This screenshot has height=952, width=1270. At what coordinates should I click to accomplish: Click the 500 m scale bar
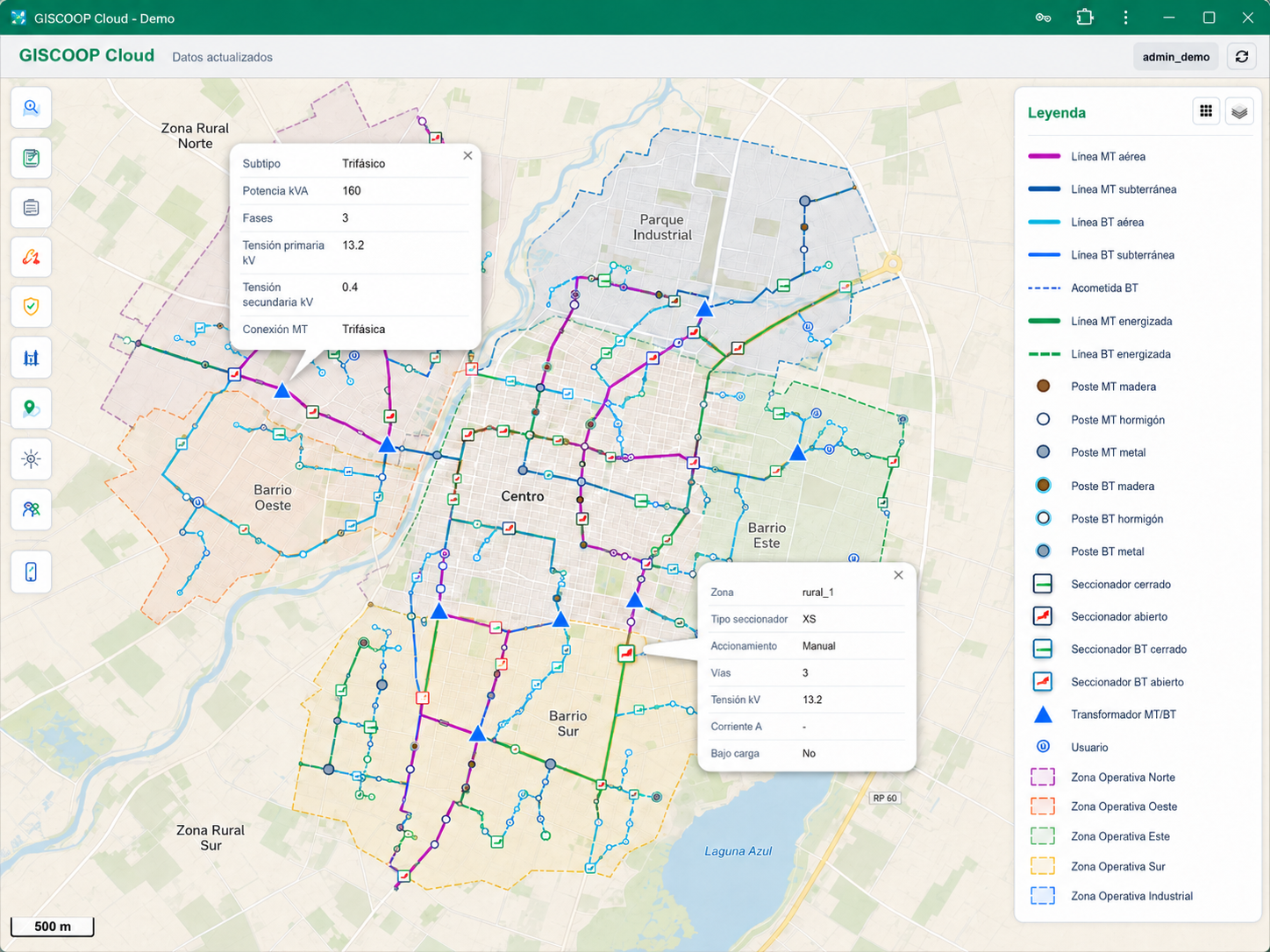[53, 926]
